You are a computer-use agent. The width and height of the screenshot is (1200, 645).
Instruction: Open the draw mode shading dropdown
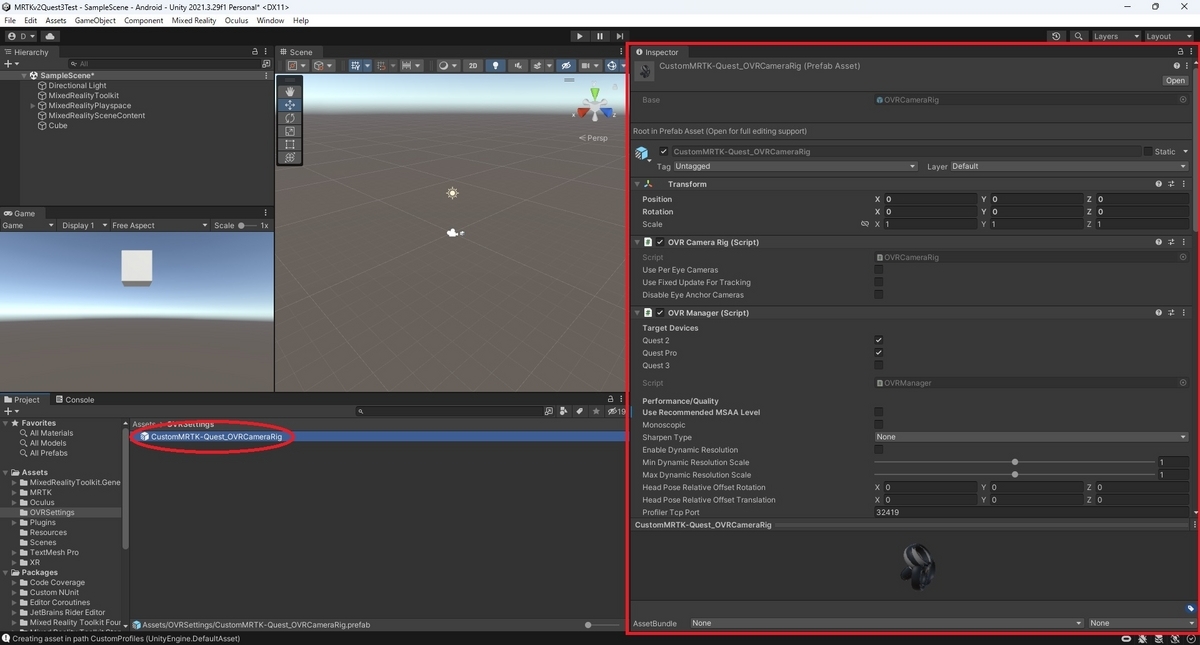point(448,66)
